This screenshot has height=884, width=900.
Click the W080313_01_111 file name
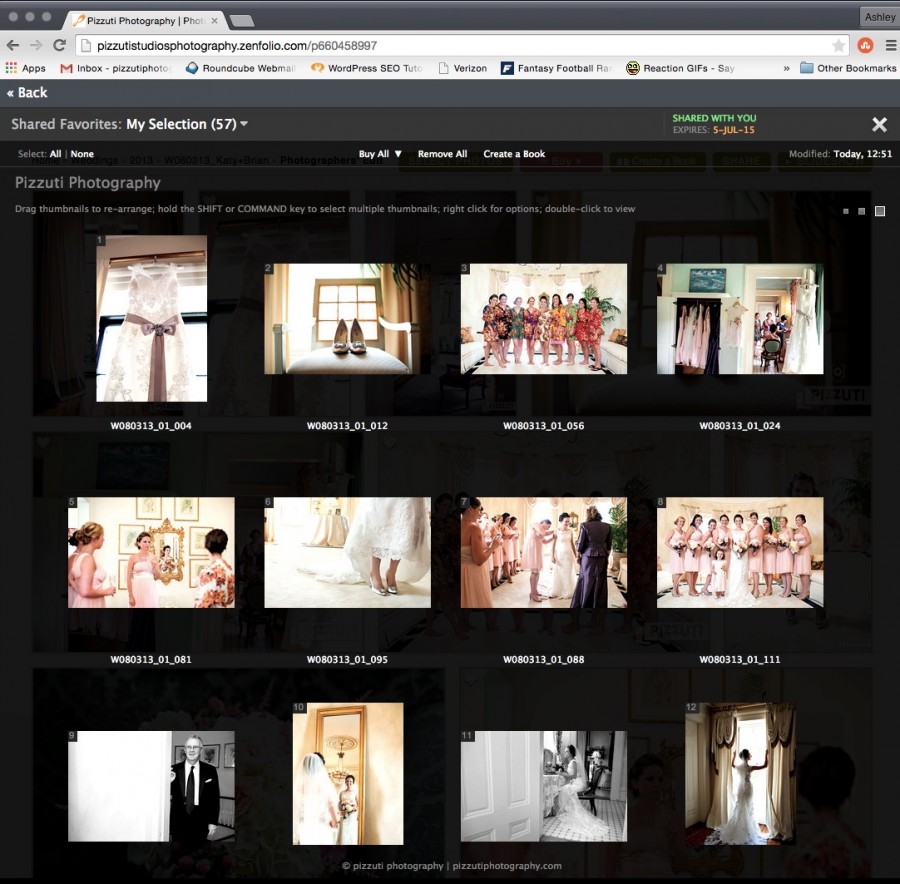[x=740, y=660]
